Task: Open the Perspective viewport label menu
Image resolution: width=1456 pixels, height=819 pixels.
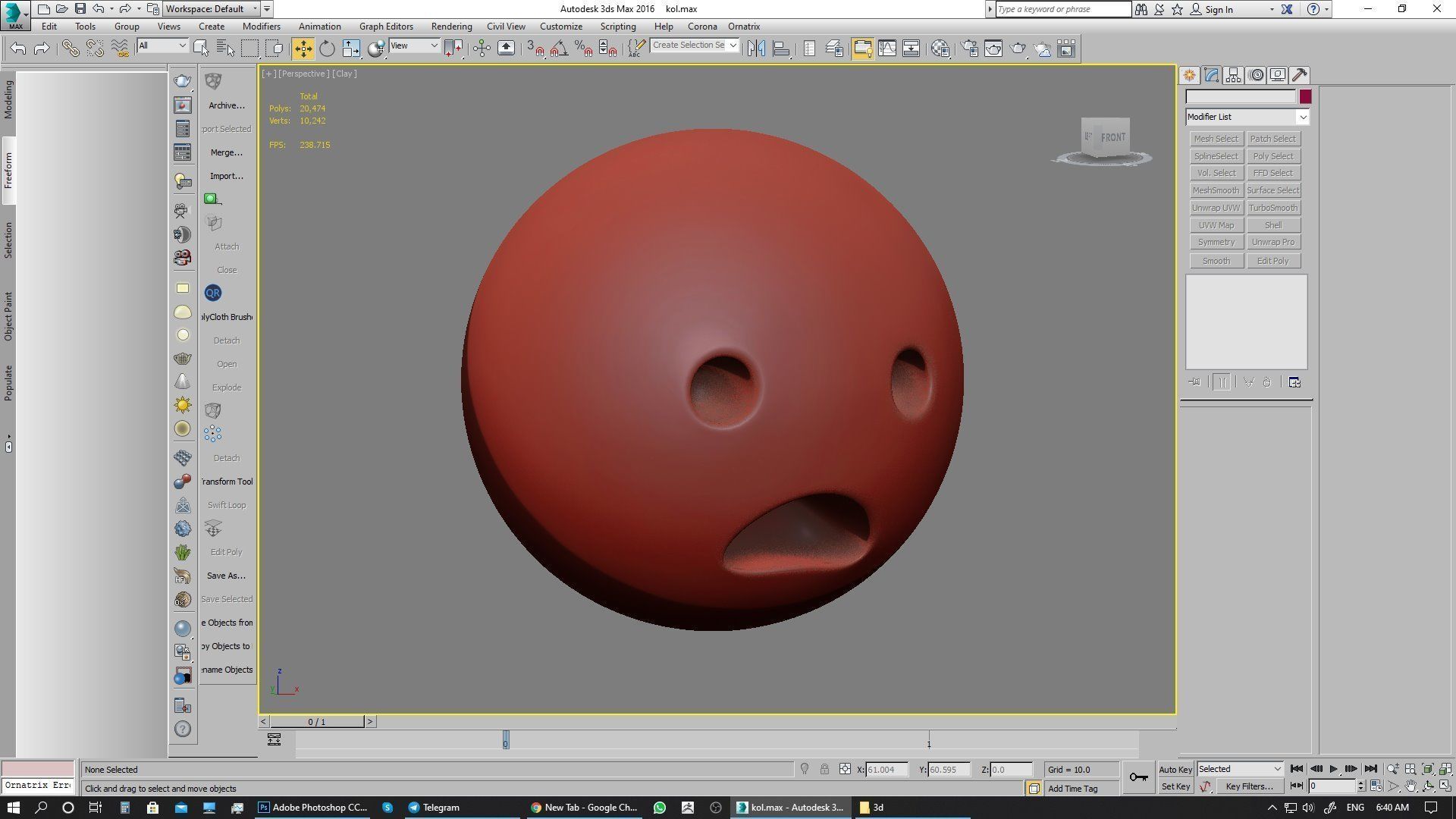Action: point(303,74)
